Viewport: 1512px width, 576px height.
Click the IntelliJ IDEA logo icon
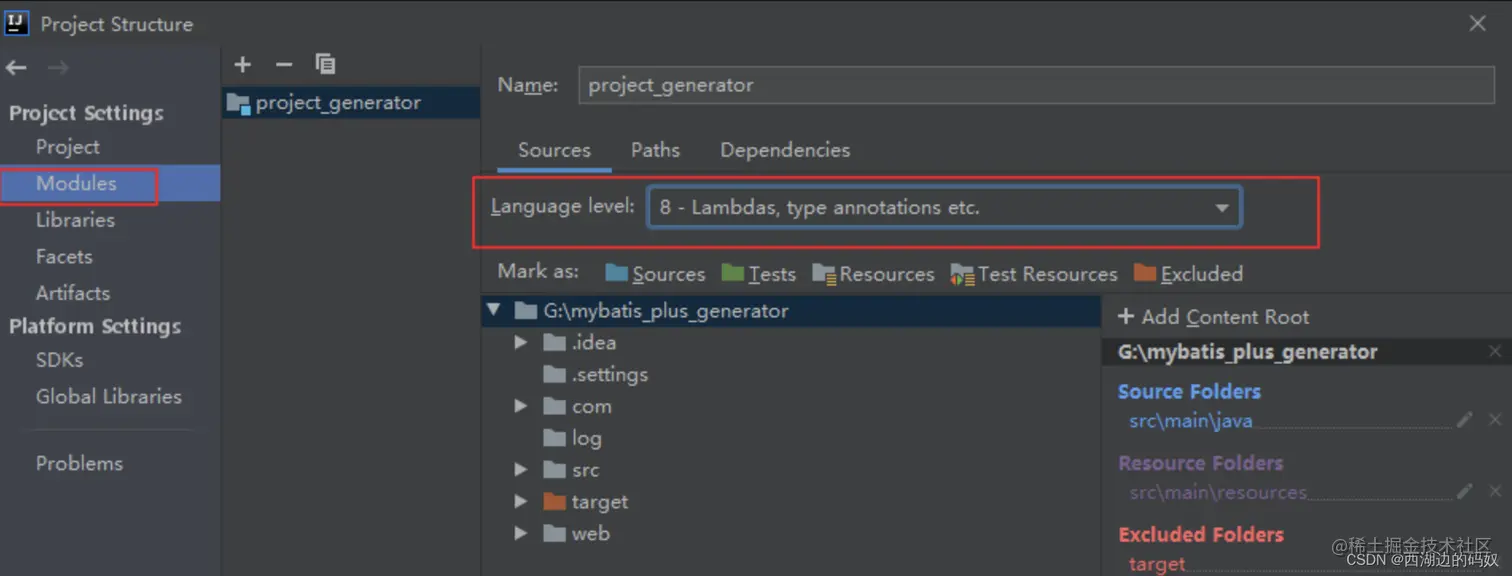[17, 23]
